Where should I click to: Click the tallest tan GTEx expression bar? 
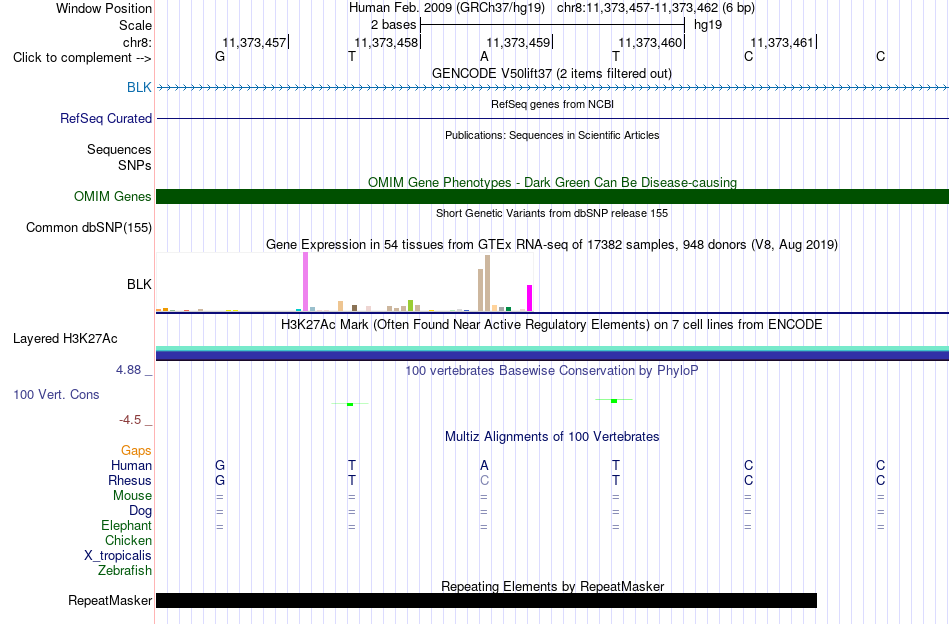(487, 283)
